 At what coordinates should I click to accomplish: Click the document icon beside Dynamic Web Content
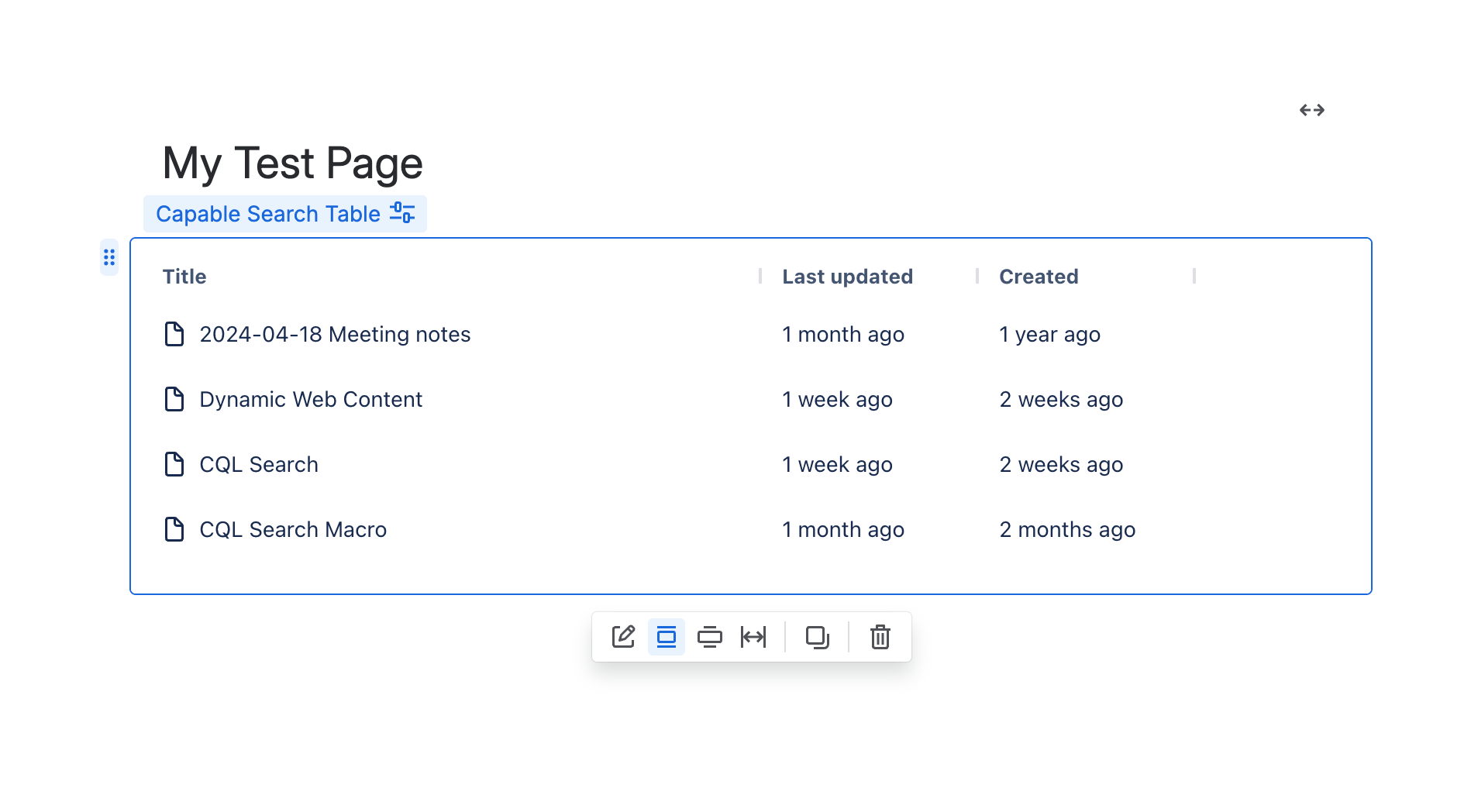(174, 399)
